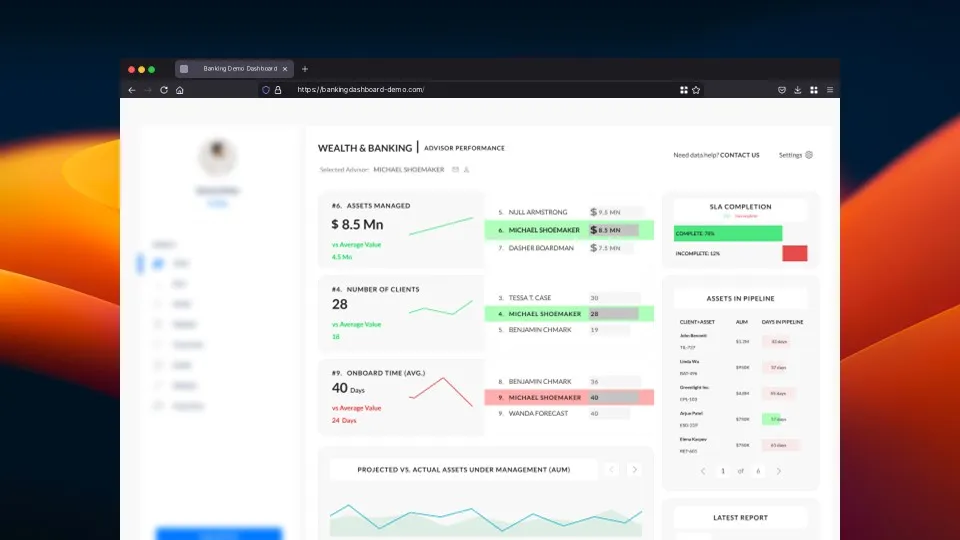The width and height of the screenshot is (960, 540).
Task: Select Null Armstrong in assets ranking
Action: (x=569, y=212)
